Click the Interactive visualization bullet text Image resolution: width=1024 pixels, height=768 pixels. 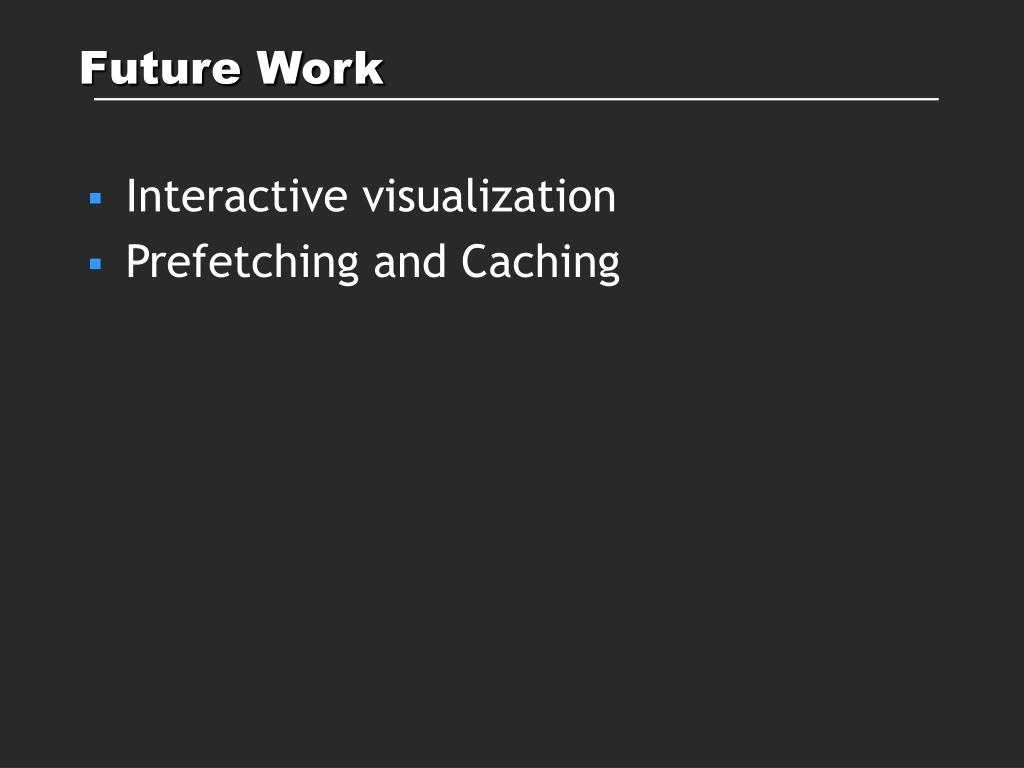371,195
